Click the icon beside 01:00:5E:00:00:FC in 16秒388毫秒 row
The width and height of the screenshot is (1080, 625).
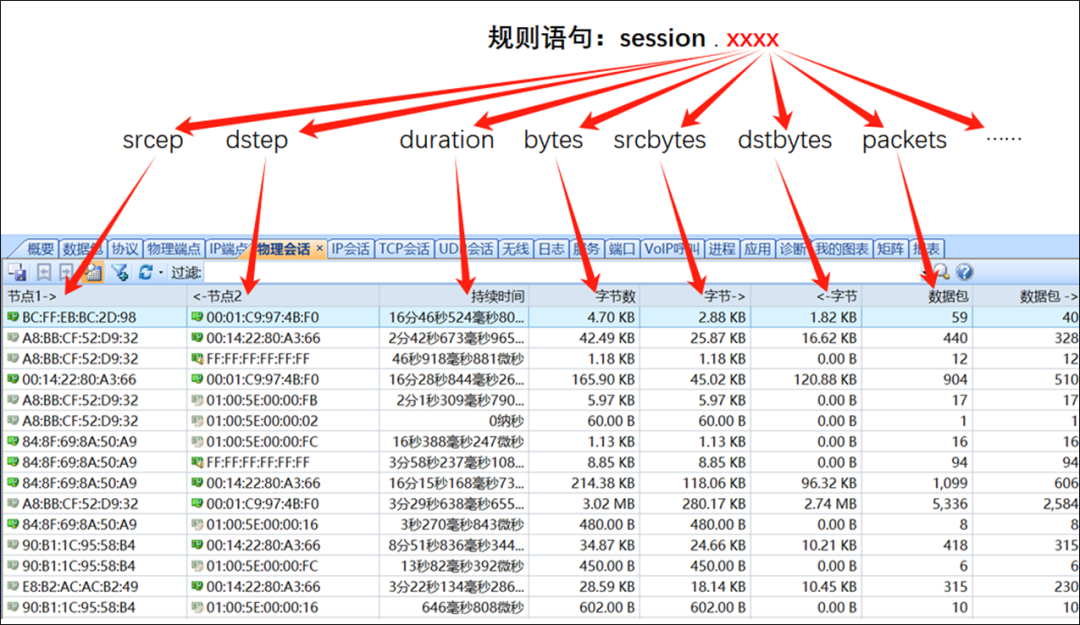(198, 442)
